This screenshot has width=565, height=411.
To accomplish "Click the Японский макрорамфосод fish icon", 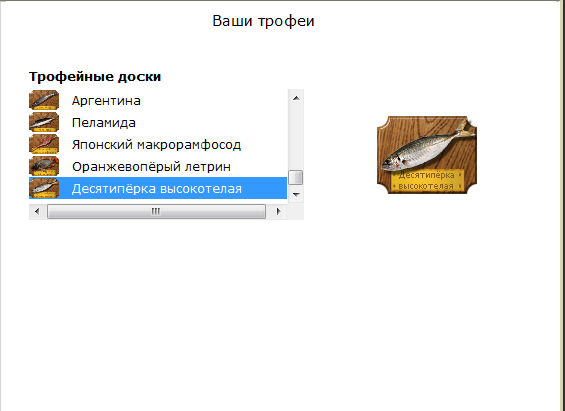I will point(44,144).
